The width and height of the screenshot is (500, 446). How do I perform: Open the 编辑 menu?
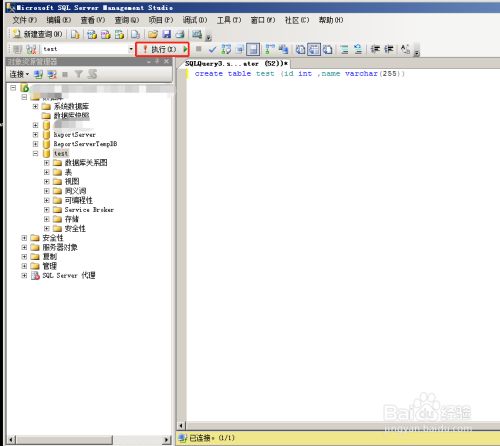(58, 20)
